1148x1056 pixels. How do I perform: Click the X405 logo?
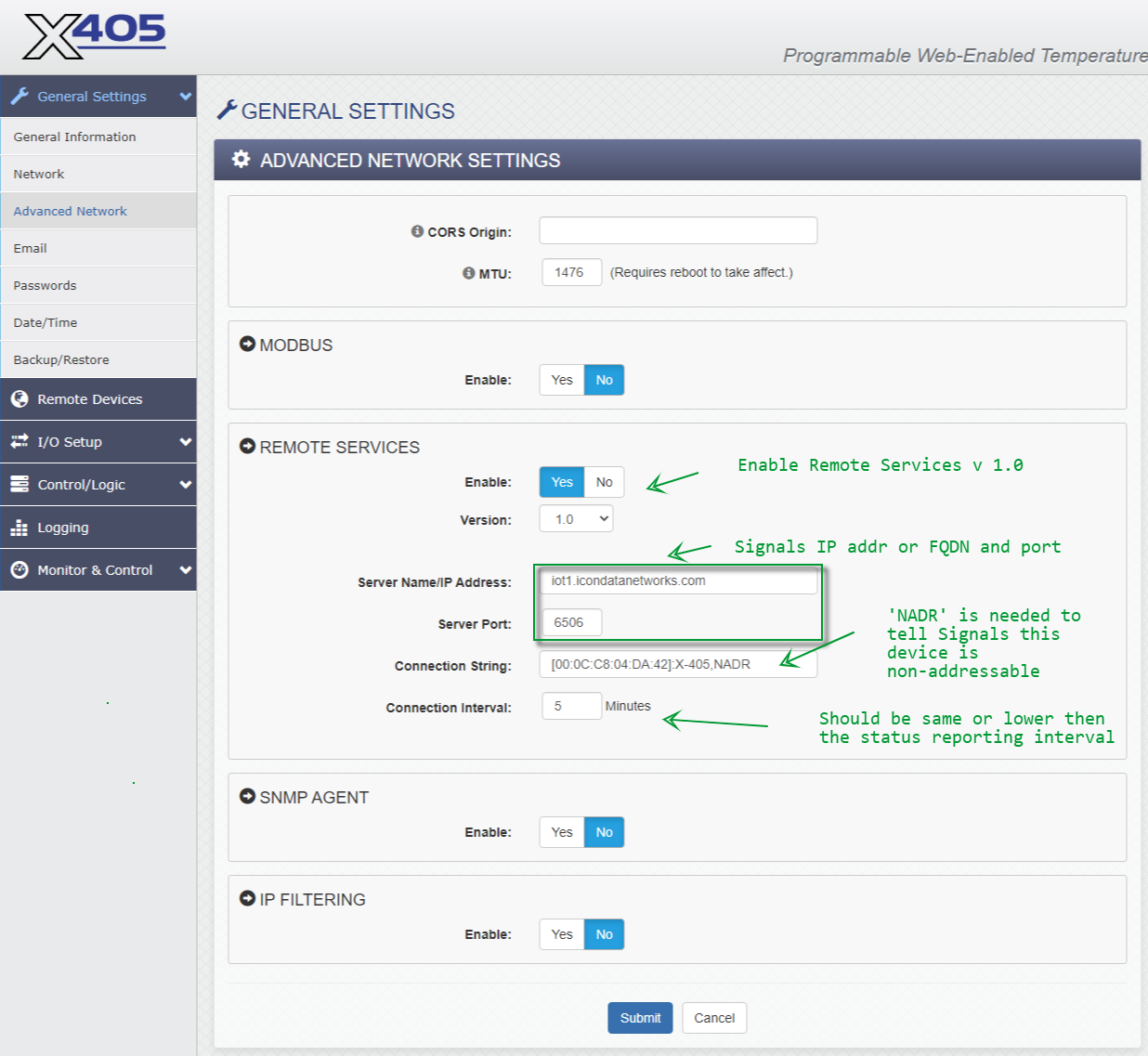[94, 36]
